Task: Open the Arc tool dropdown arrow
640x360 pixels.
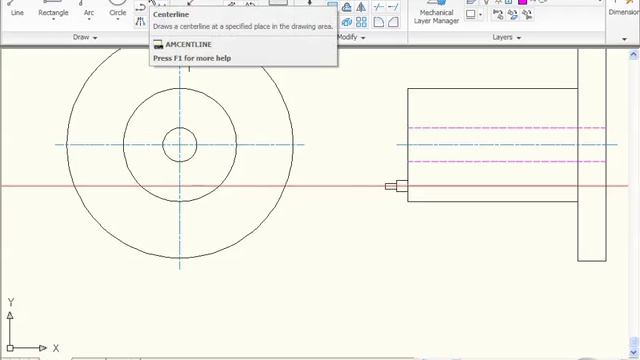Action: coord(89,19)
